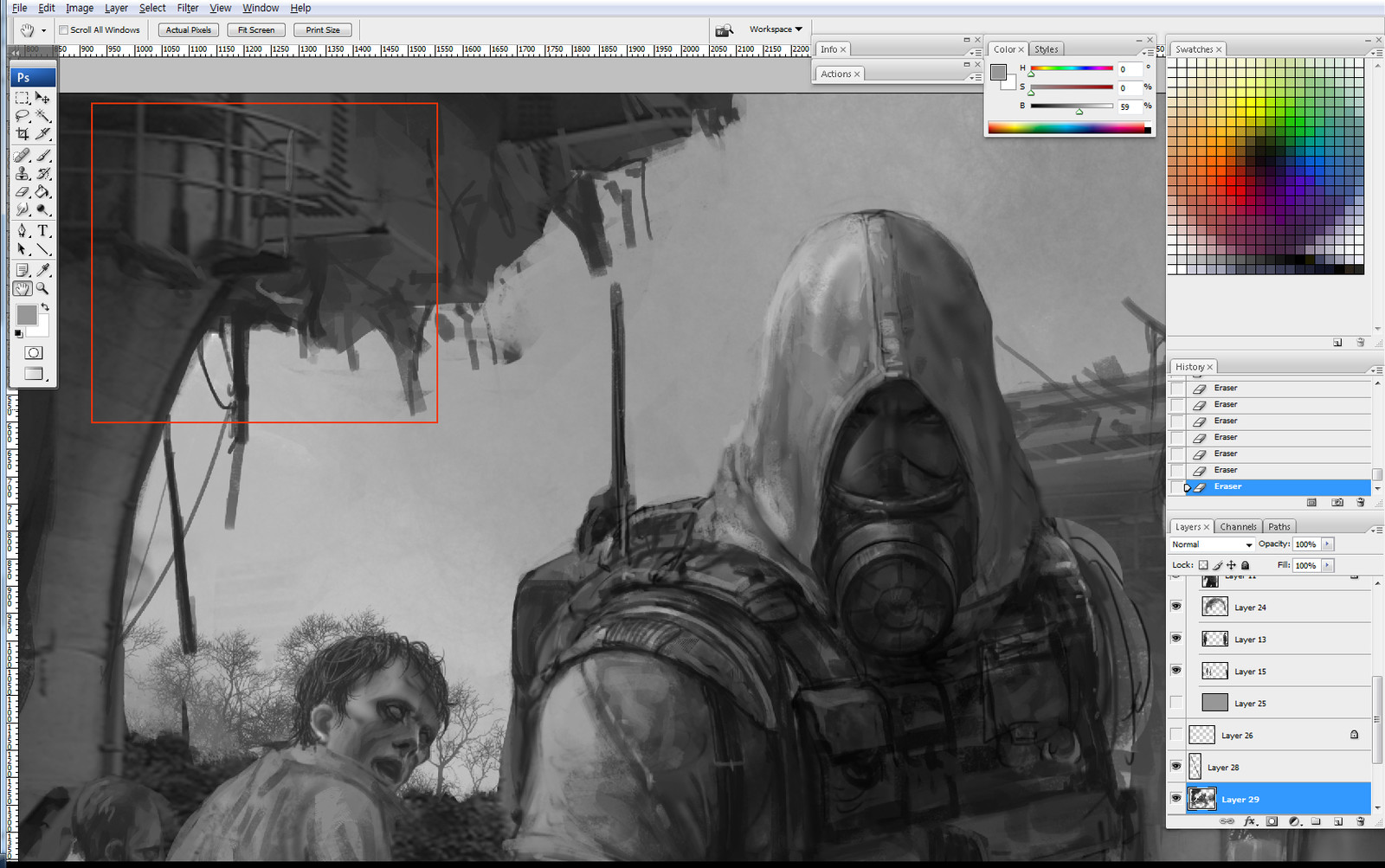
Task: Switch to the Styles tab
Action: coord(1047,49)
